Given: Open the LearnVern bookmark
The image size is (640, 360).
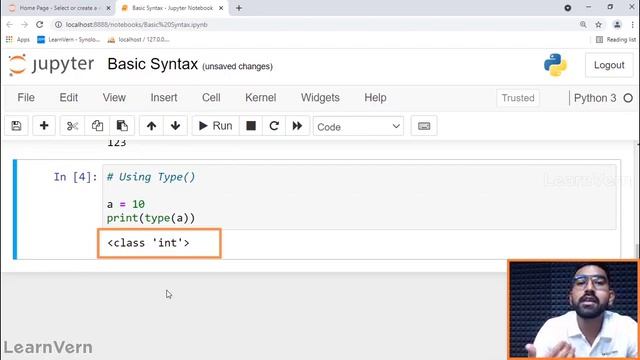Looking at the screenshot, I should (69, 40).
